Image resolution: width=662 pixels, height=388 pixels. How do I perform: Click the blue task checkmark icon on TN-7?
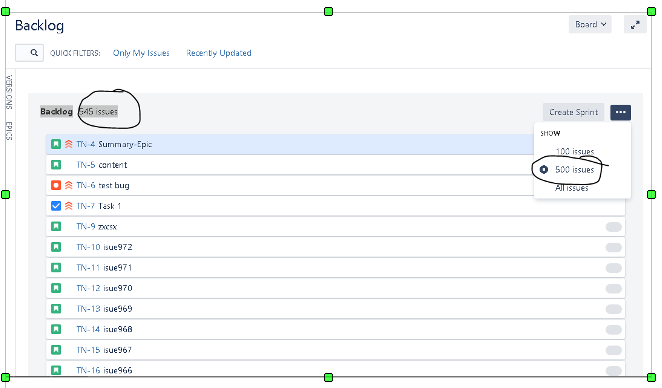(x=56, y=206)
